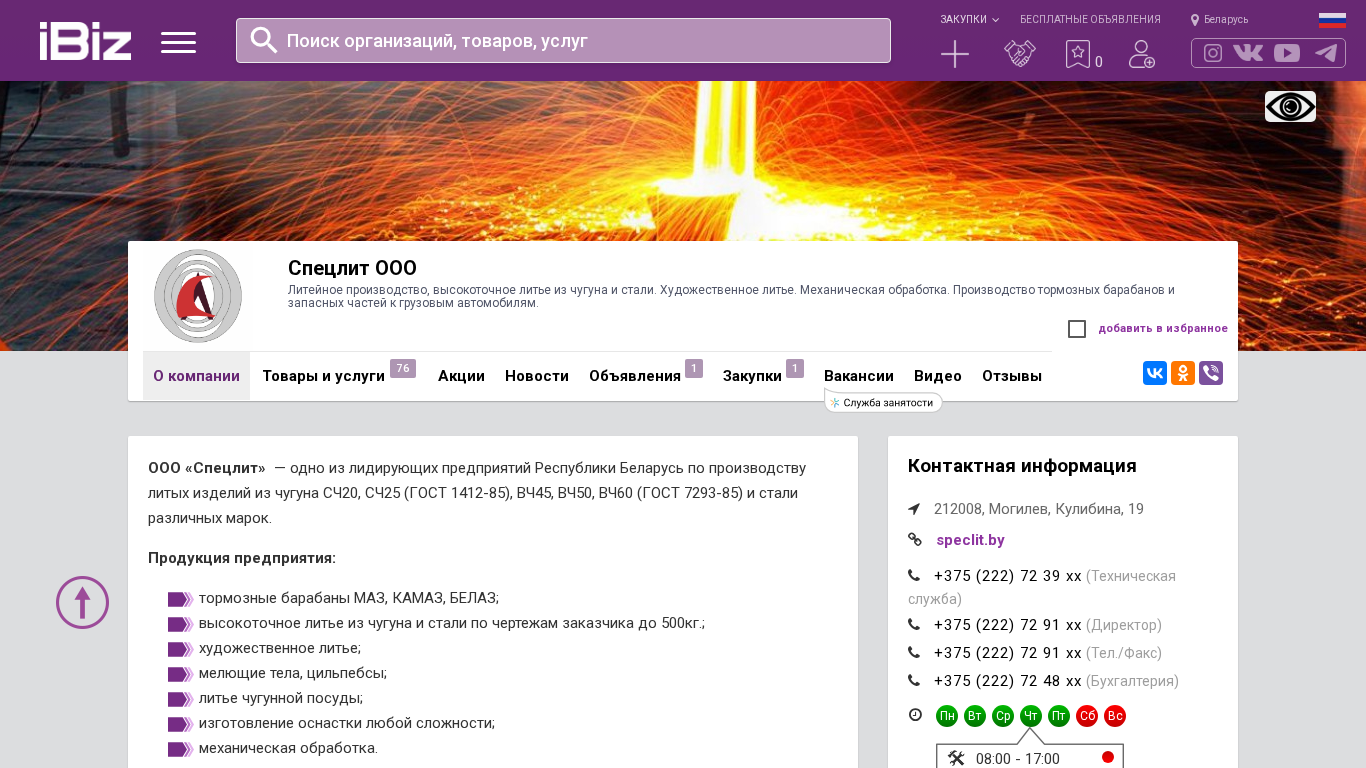The image size is (1366, 768).
Task: Open the Отзывы tab
Action: pos(1012,376)
